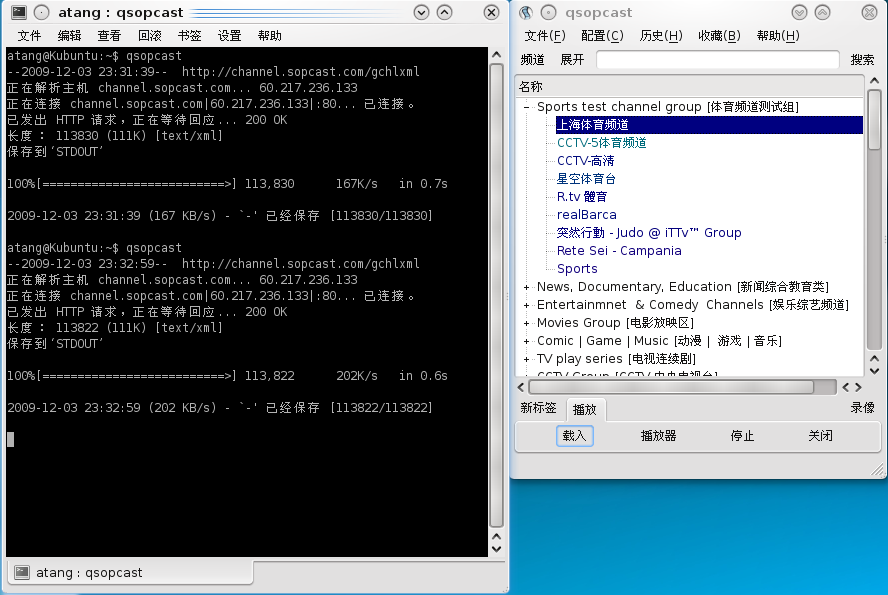The image size is (888, 595).
Task: Select the CCTV-5体育频道 channel
Action: click(601, 143)
